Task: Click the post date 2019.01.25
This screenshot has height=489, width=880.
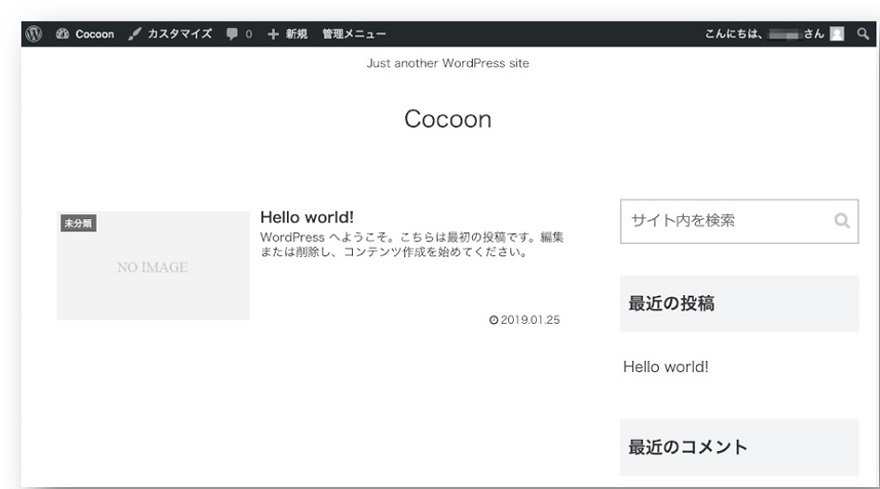Action: point(525,320)
